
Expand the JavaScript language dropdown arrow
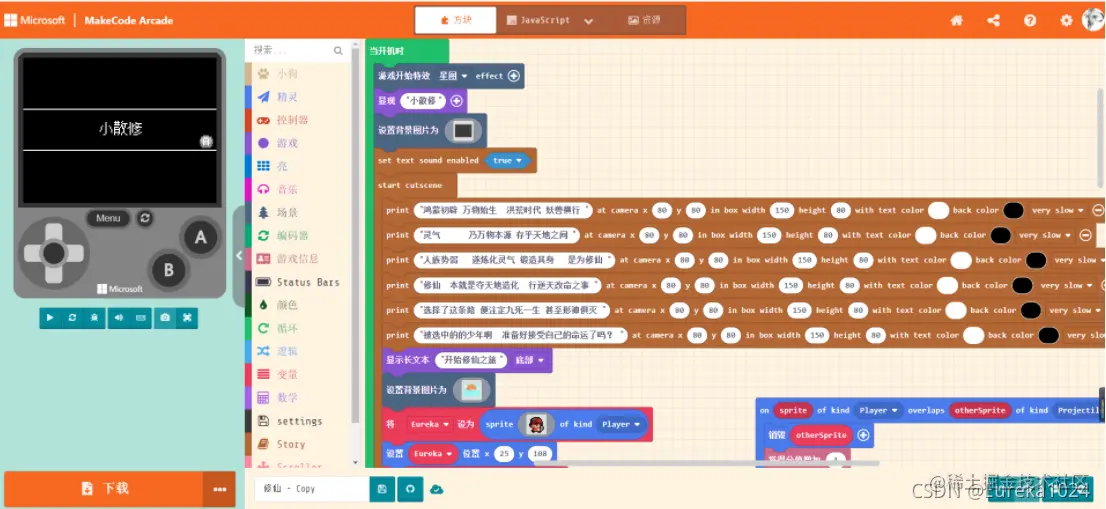coord(588,21)
